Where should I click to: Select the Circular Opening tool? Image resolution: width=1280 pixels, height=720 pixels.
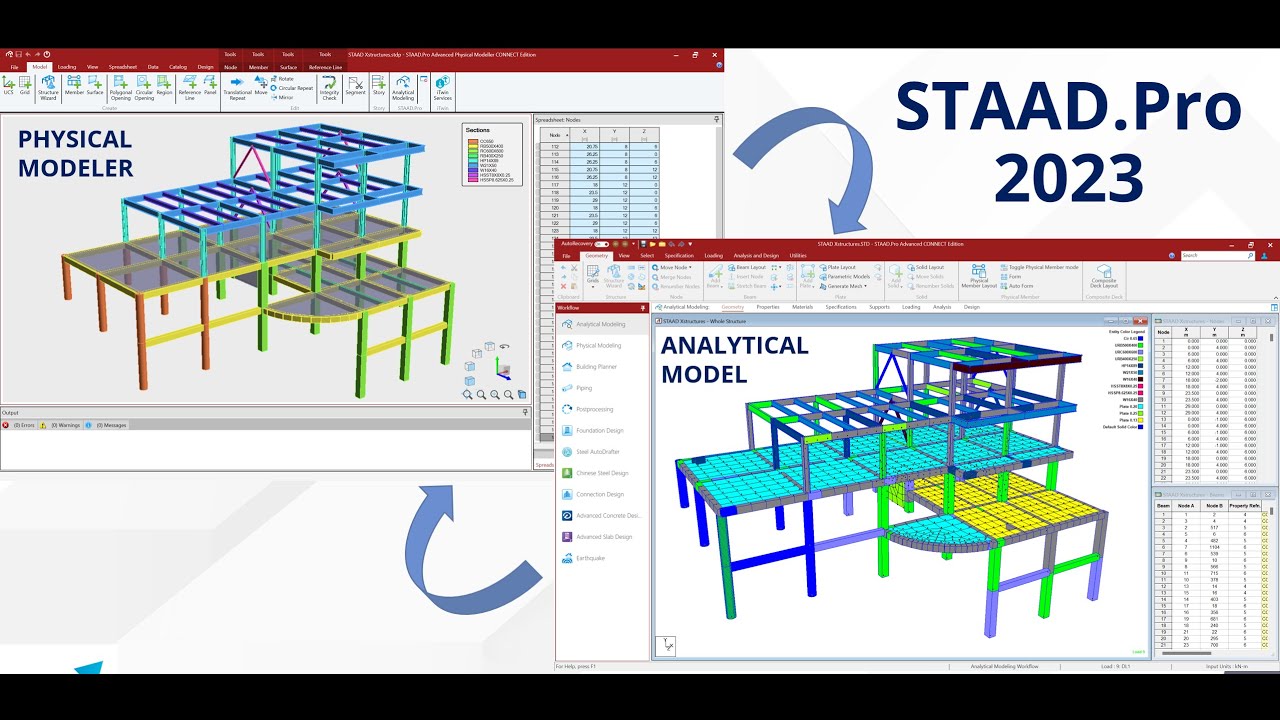click(x=144, y=88)
